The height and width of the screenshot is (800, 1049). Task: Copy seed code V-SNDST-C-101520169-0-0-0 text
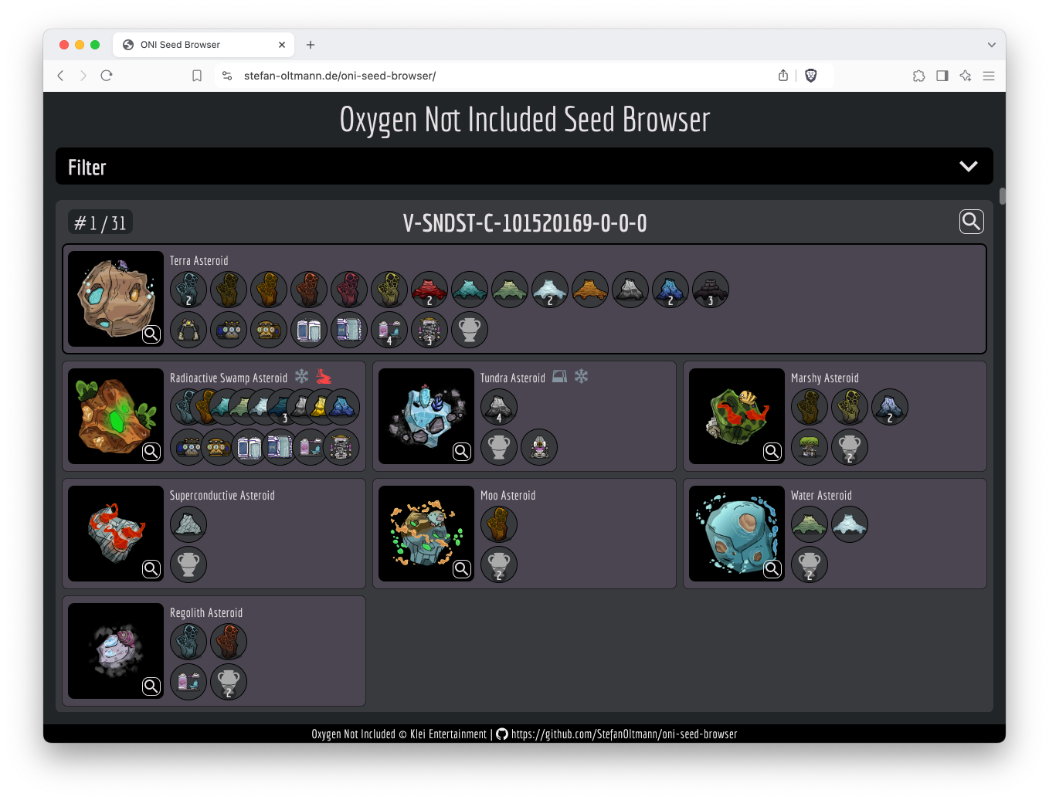[x=524, y=223]
